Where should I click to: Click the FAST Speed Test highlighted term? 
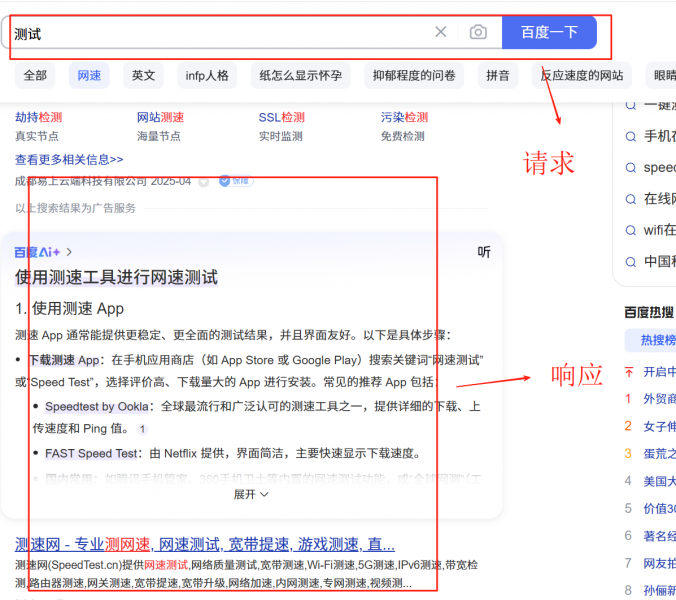pyautogui.click(x=91, y=453)
